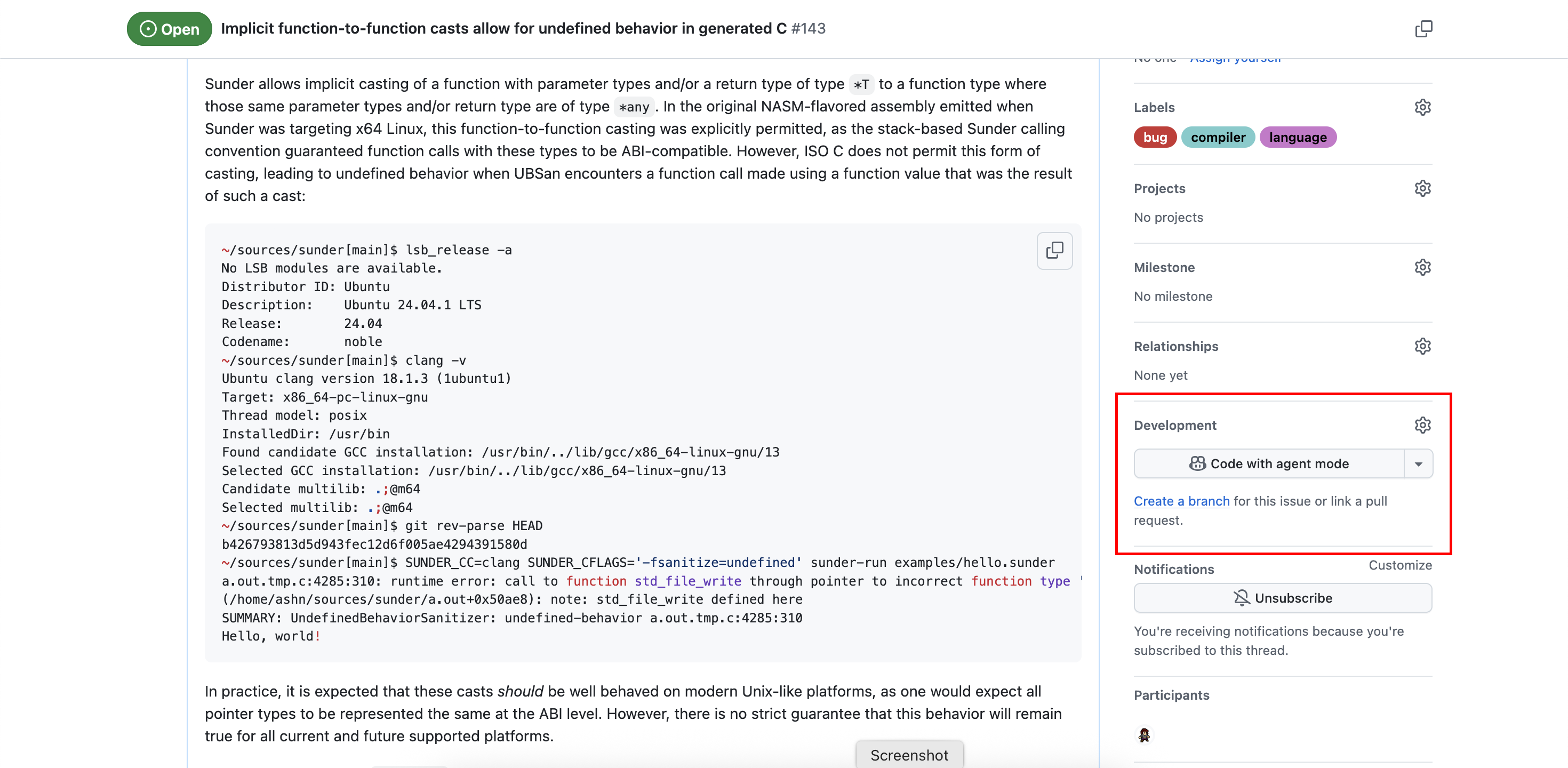Click the Screenshot tooltip button
Image resolution: width=1568 pixels, height=768 pixels.
click(909, 755)
